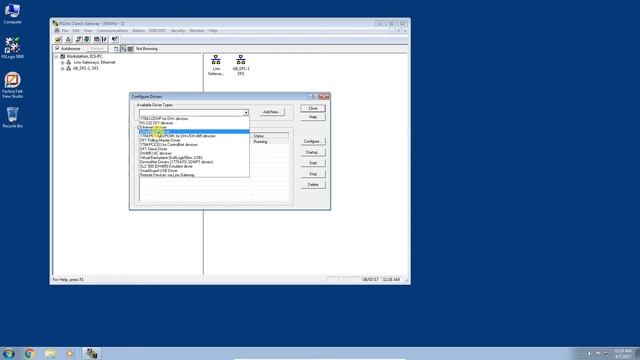
Task: Select DeviceNet Drivers entry from the list
Action: 194,162
